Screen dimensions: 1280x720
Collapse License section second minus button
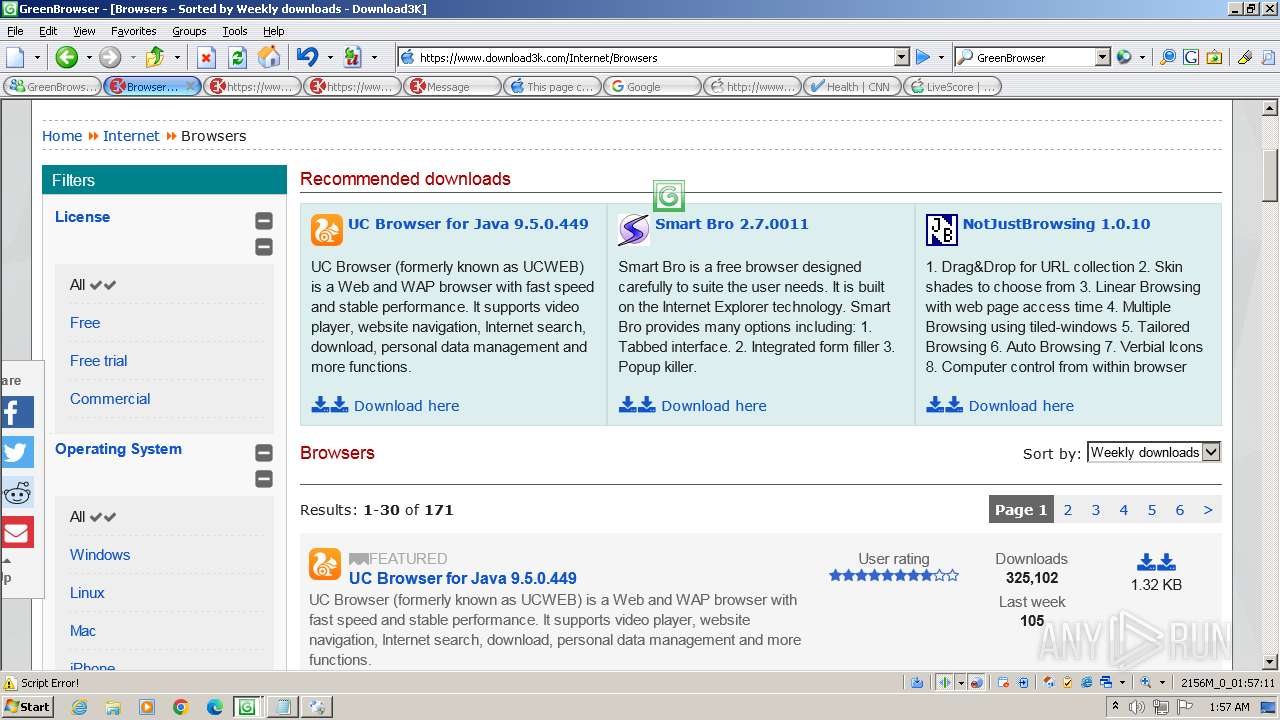264,247
